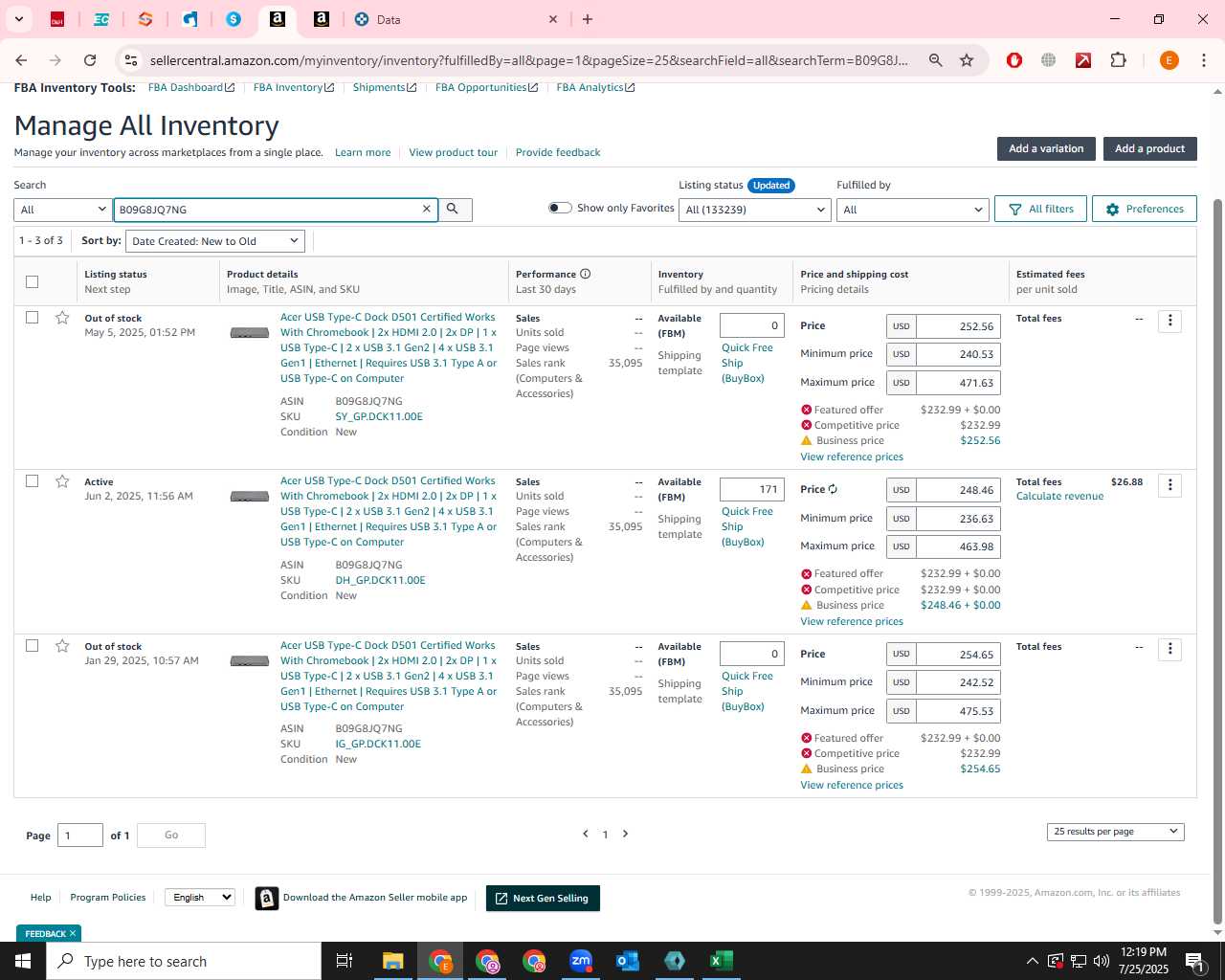
Task: Click the minimum price field showing 240.53
Action: (x=958, y=354)
